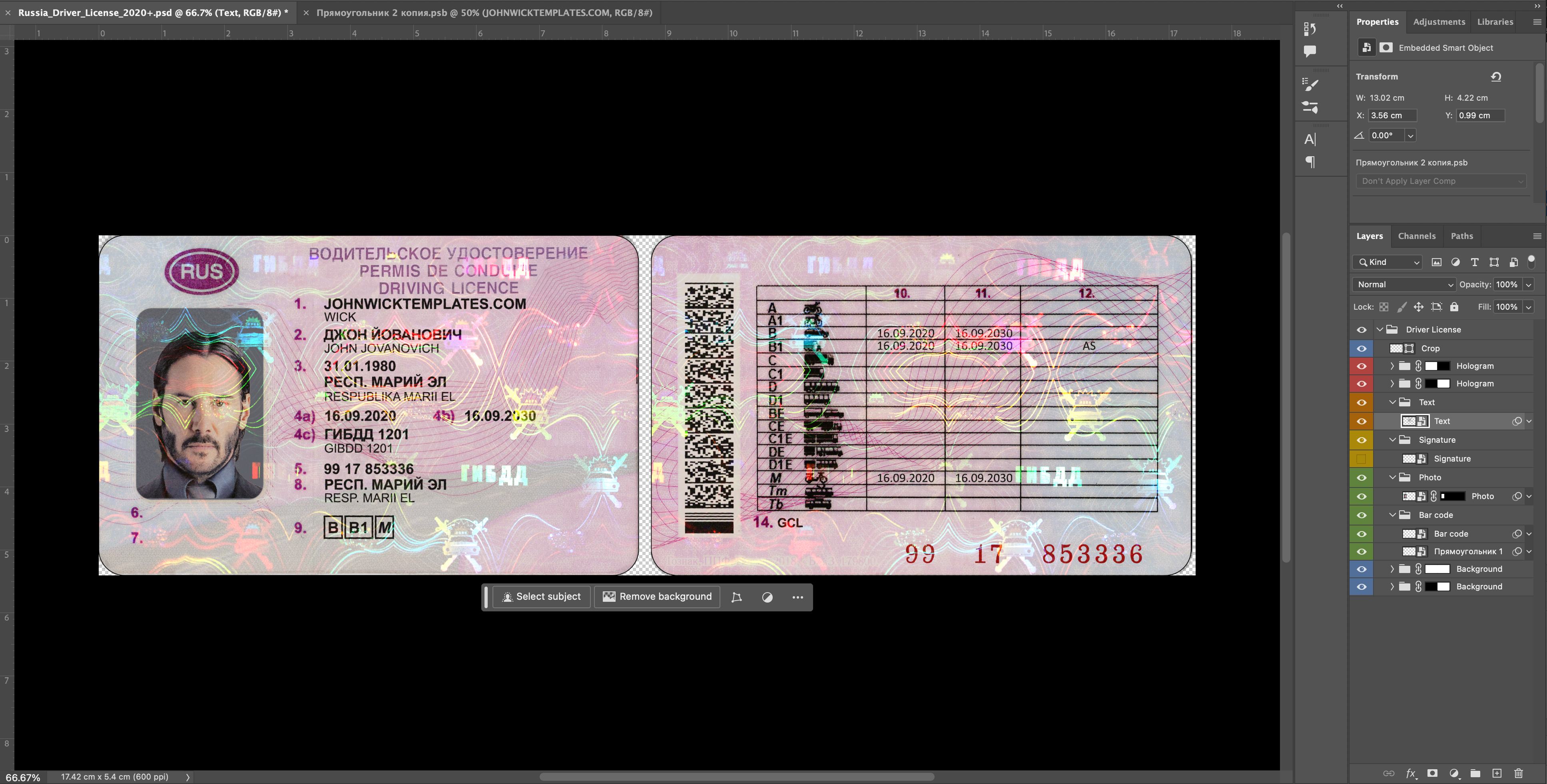Screen dimensions: 1547x784
Task: Click the 66.67% zoom level field
Action: click(x=23, y=777)
